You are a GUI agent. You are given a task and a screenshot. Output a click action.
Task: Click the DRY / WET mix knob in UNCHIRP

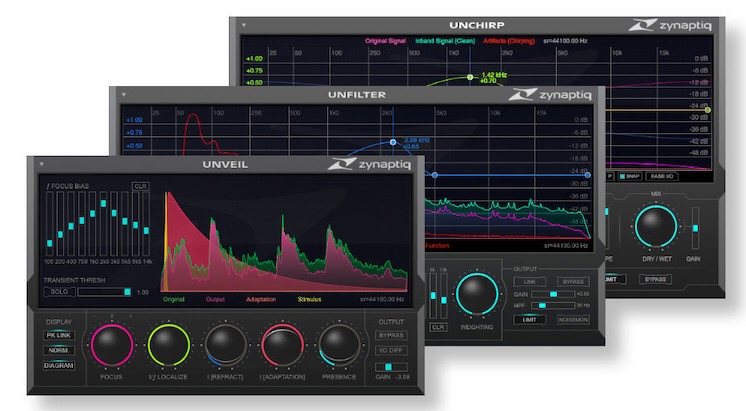[656, 226]
